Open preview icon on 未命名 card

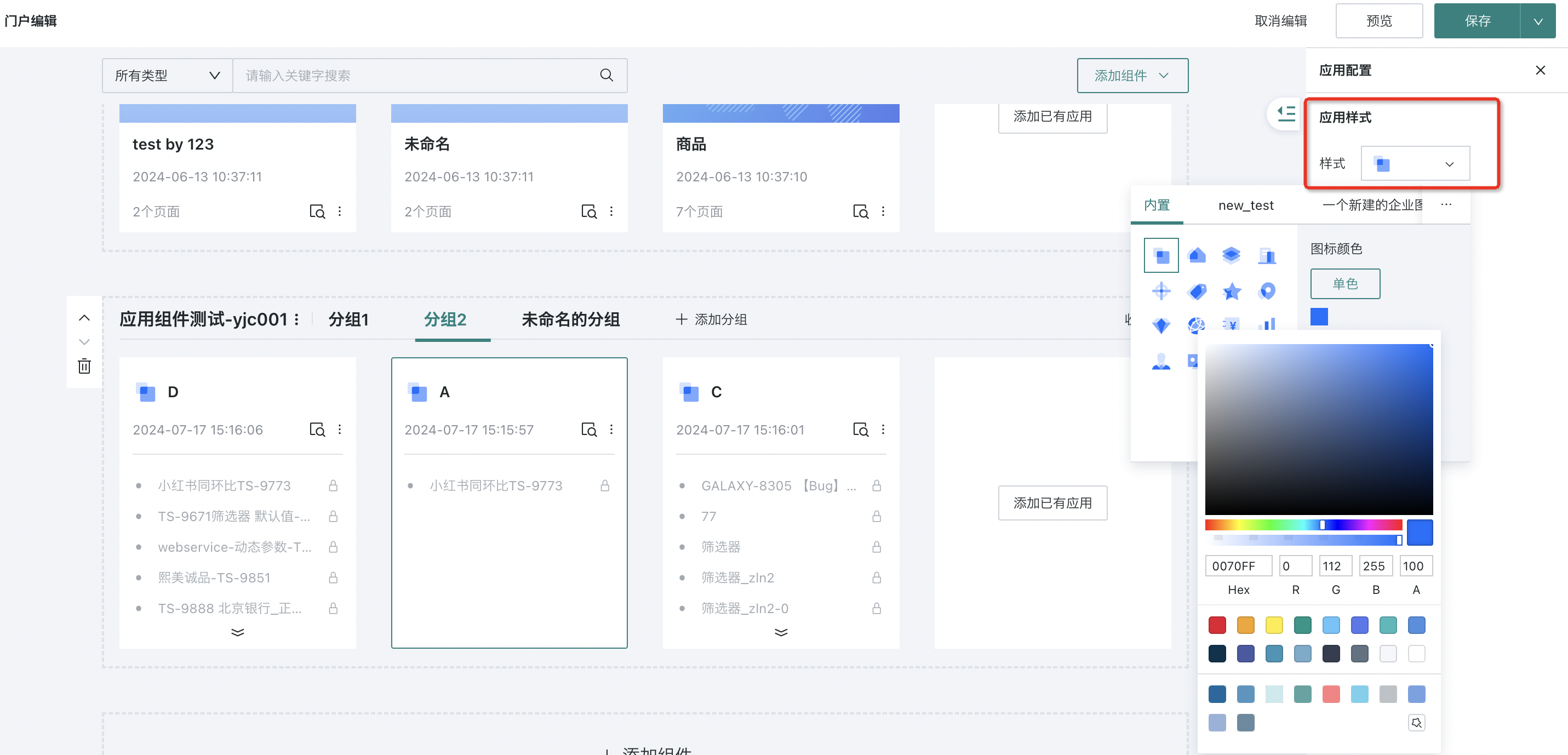[588, 211]
